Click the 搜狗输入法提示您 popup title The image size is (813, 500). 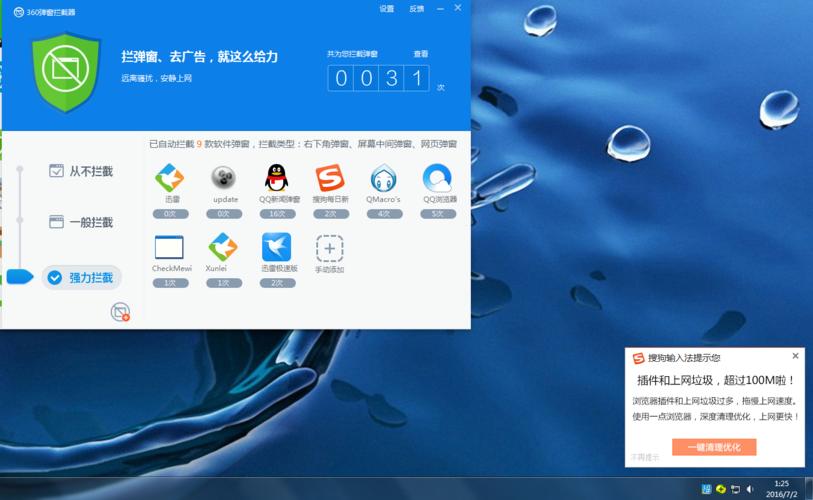684,358
